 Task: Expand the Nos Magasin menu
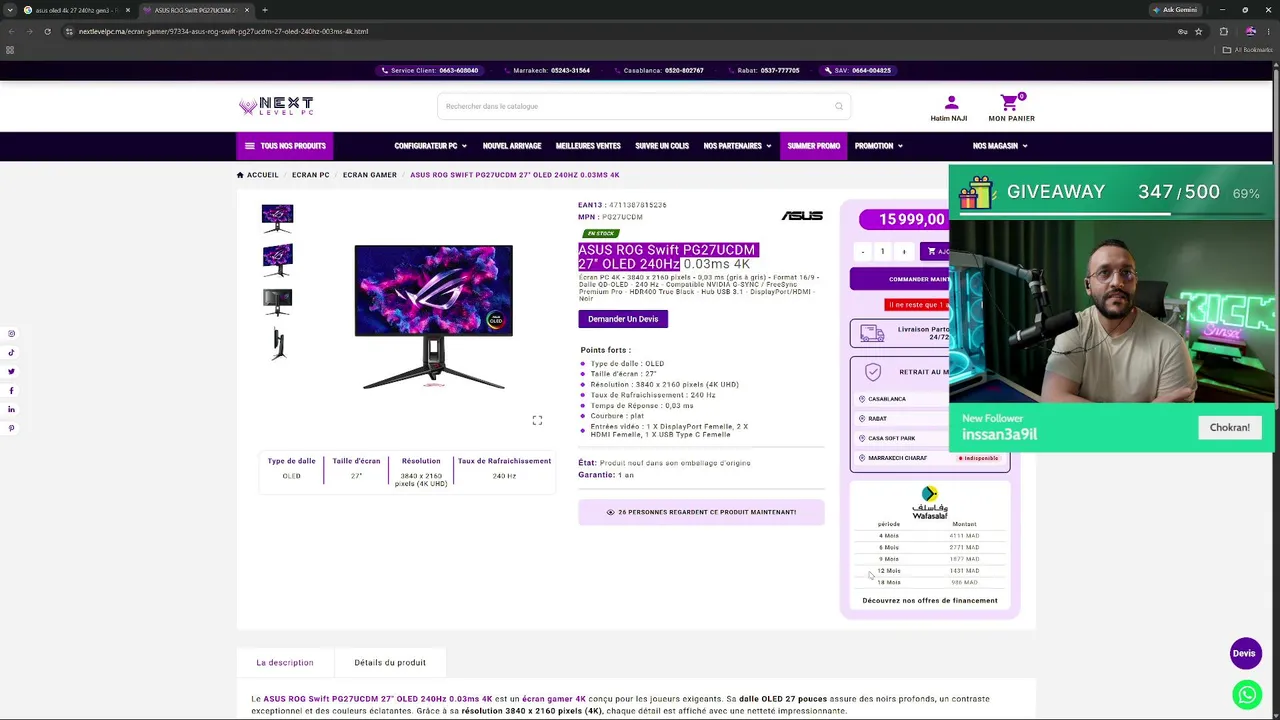tap(1000, 146)
